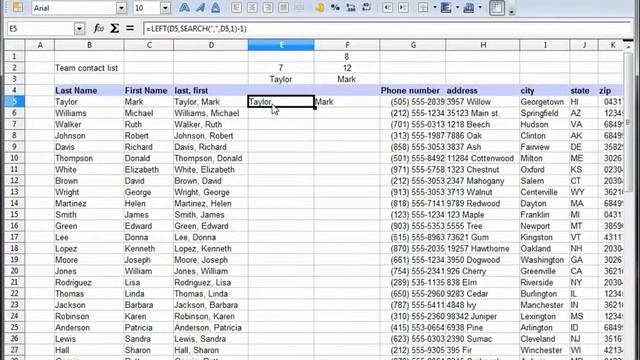Image resolution: width=640 pixels, height=360 pixels.
Task: Open the font size dropdown arrow
Action: click(165, 8)
